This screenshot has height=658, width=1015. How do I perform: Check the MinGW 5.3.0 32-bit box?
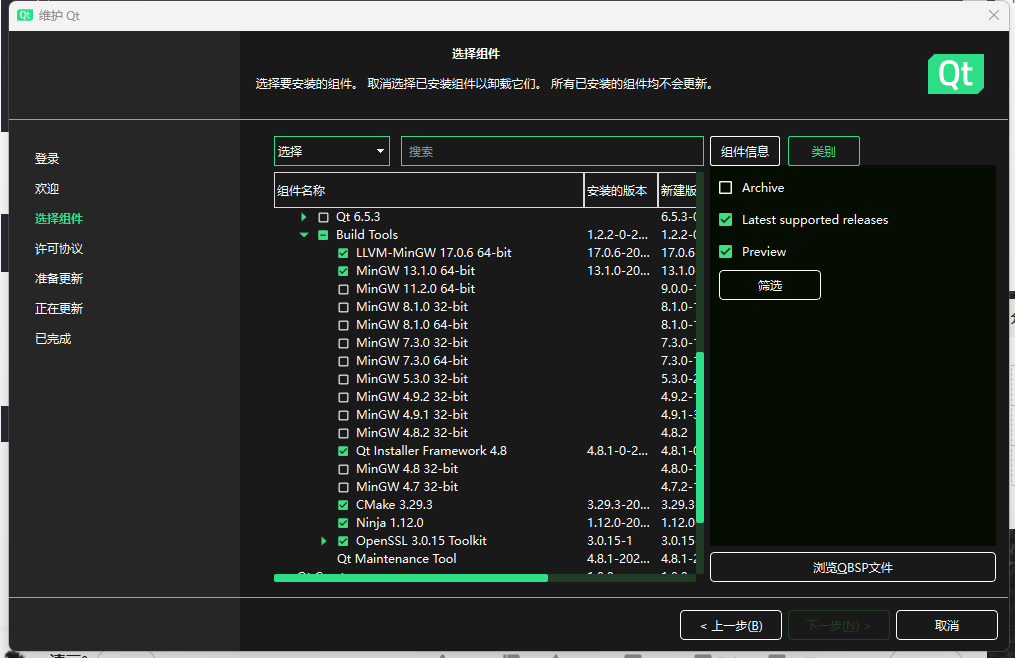click(x=343, y=379)
